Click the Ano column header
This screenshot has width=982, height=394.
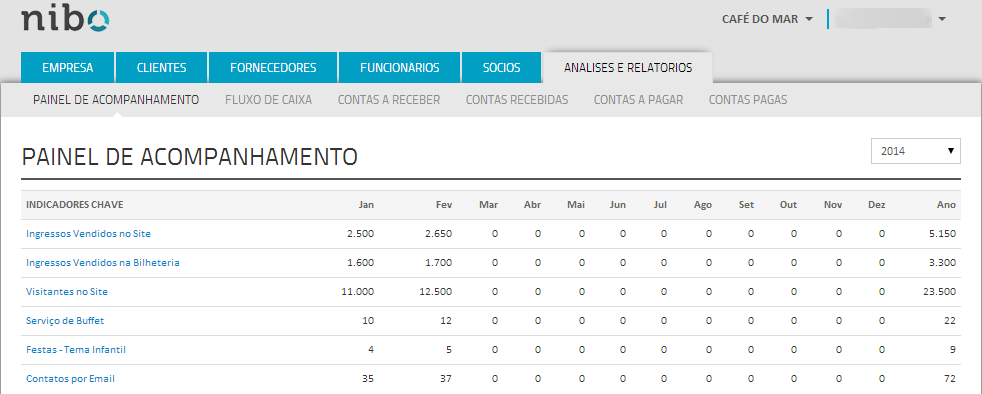947,205
